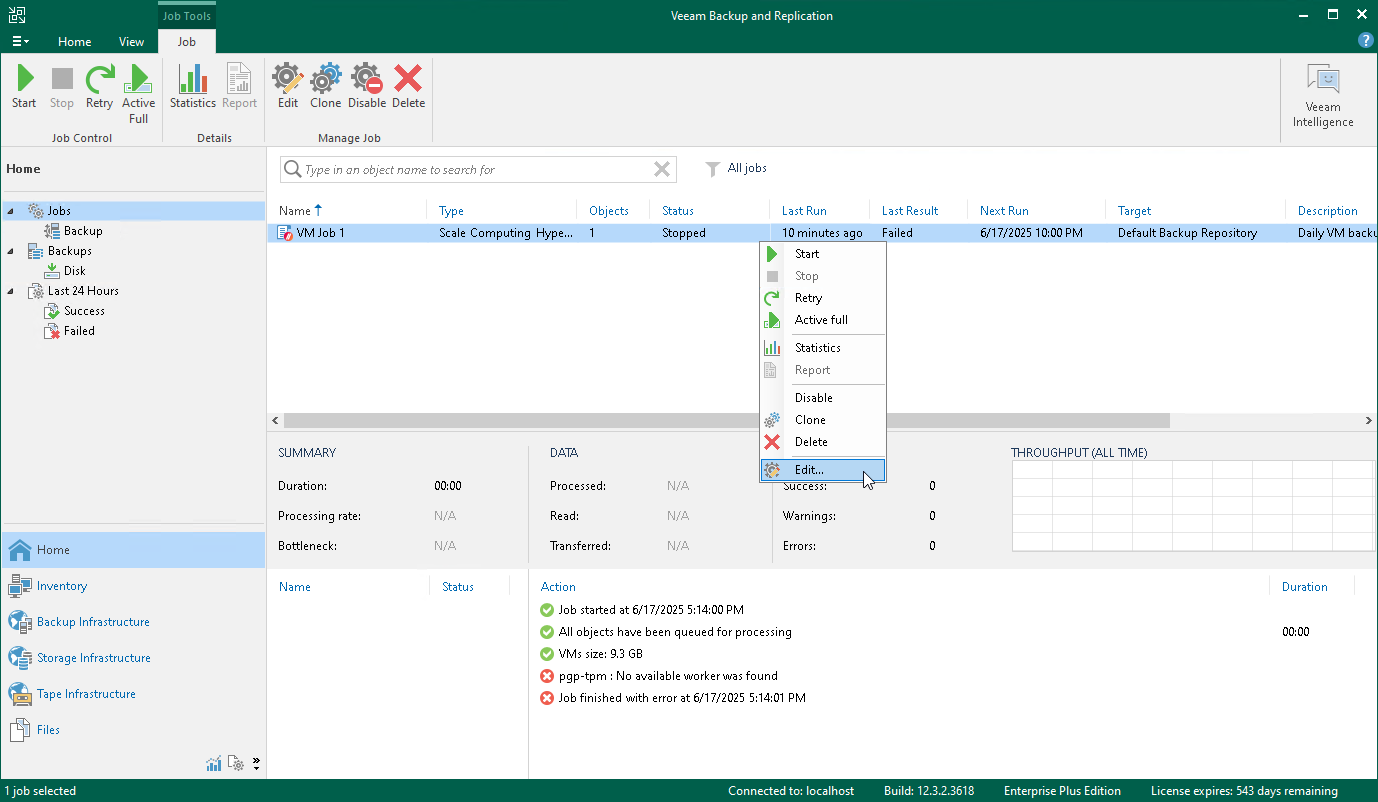Image resolution: width=1378 pixels, height=802 pixels.
Task: Choose Delete in the context menu
Action: pyautogui.click(x=823, y=442)
